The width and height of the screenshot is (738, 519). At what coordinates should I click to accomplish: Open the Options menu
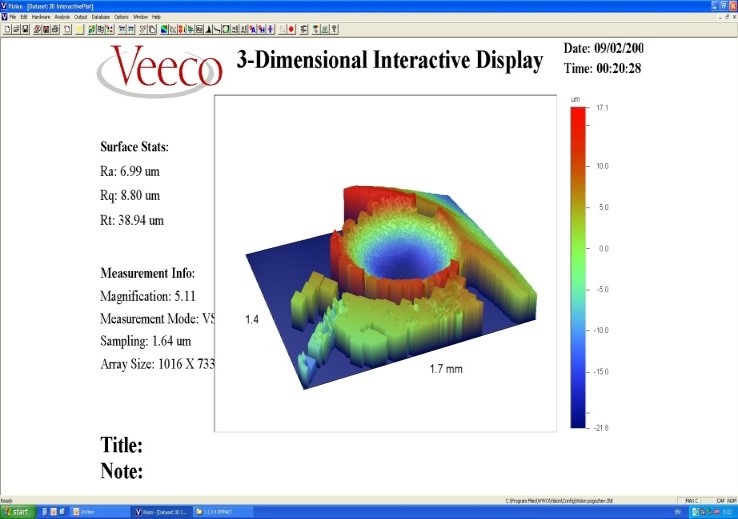click(121, 17)
